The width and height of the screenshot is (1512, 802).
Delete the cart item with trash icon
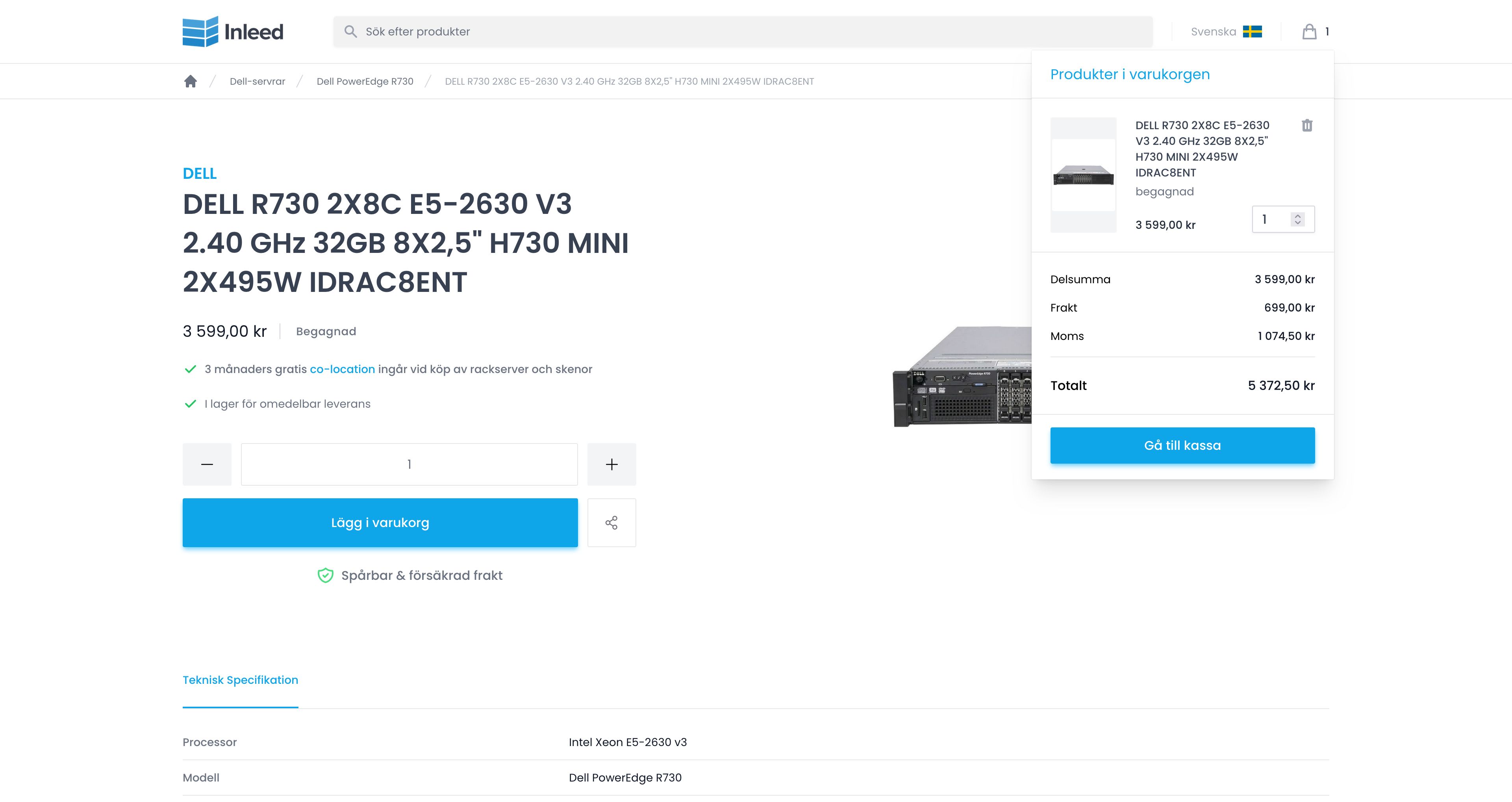(1306, 125)
